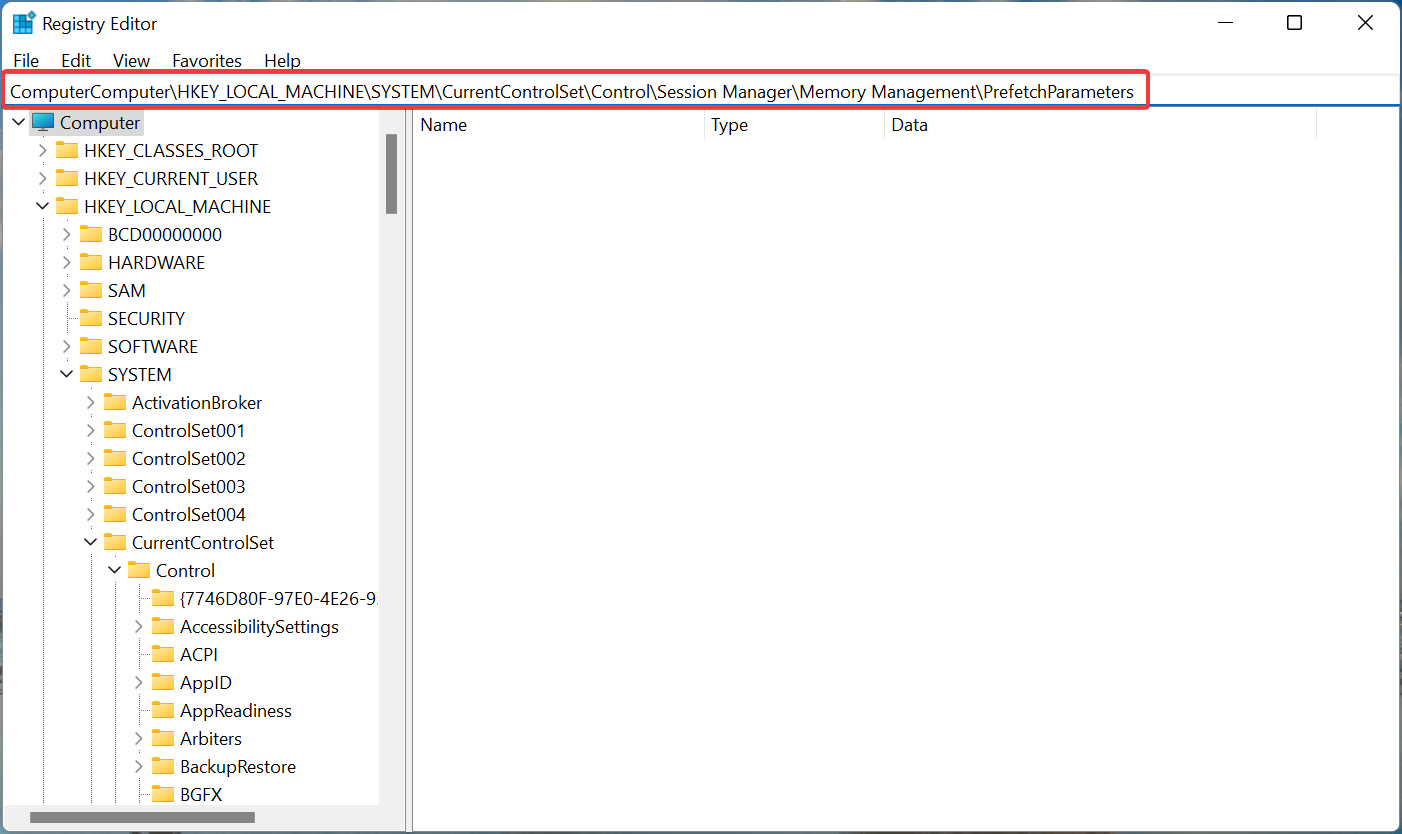The width and height of the screenshot is (1402, 834).
Task: Click the AppReadiness folder icon
Action: click(162, 710)
